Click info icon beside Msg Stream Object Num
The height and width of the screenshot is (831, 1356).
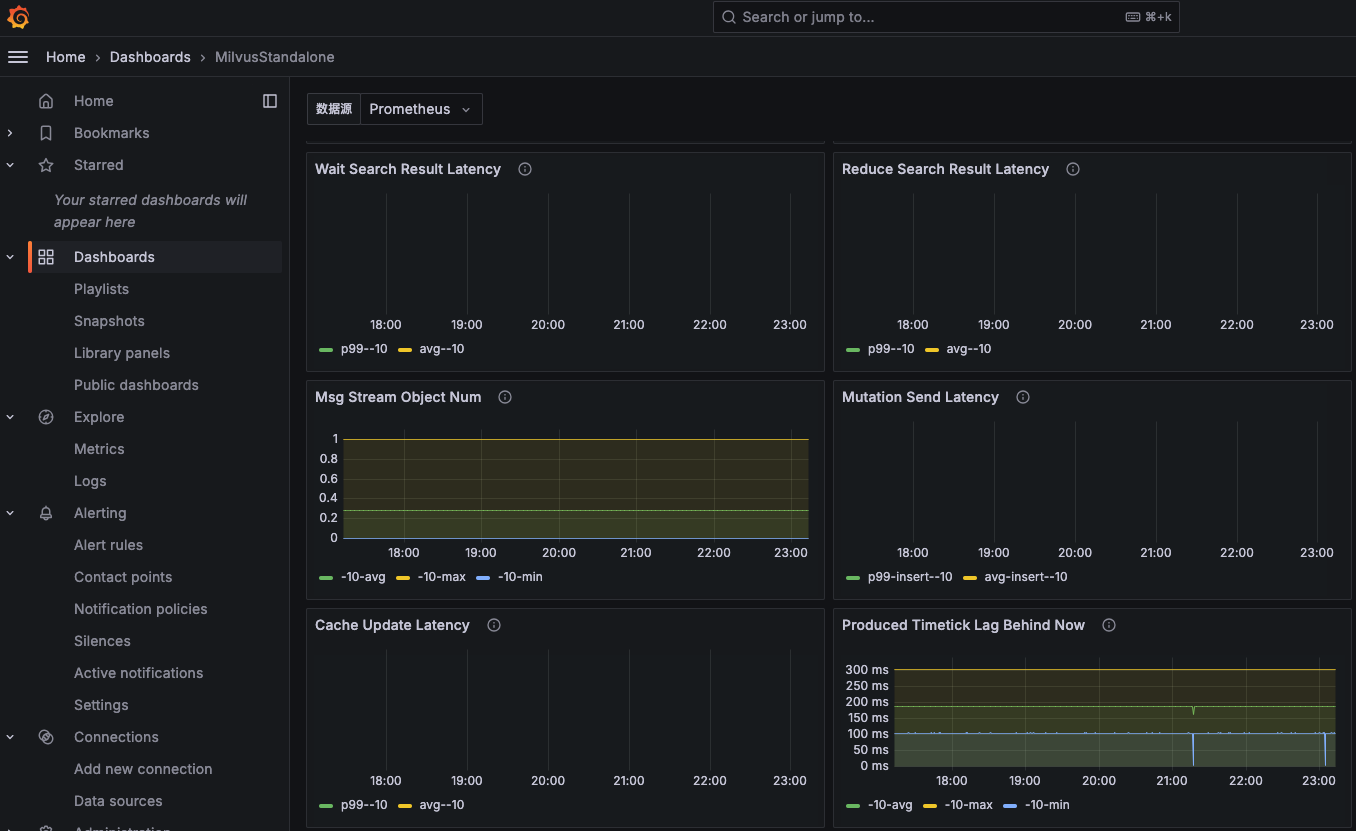[505, 397]
